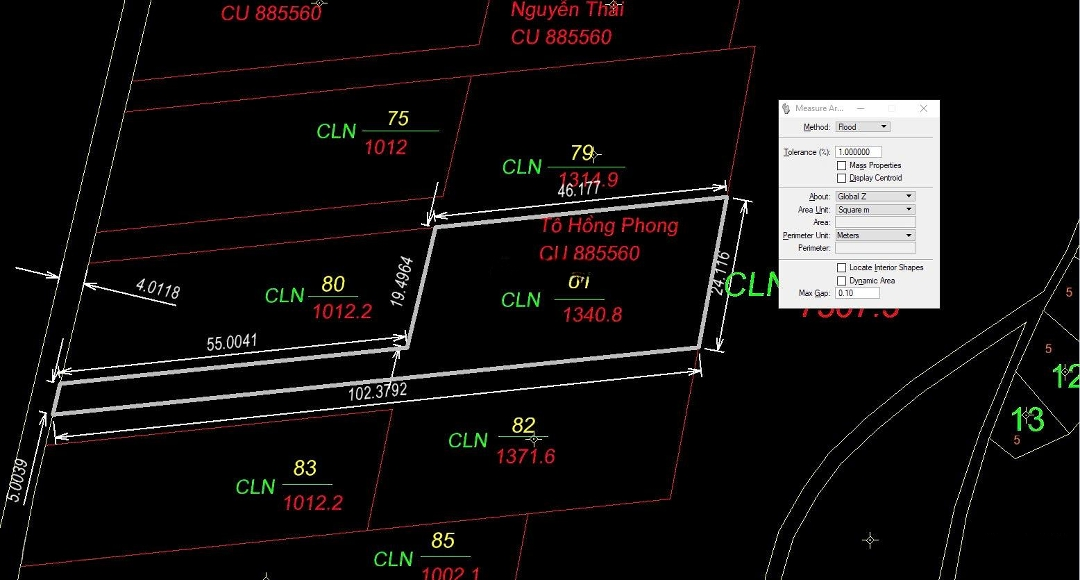
Task: Click the Perimeter result field
Action: coord(875,248)
